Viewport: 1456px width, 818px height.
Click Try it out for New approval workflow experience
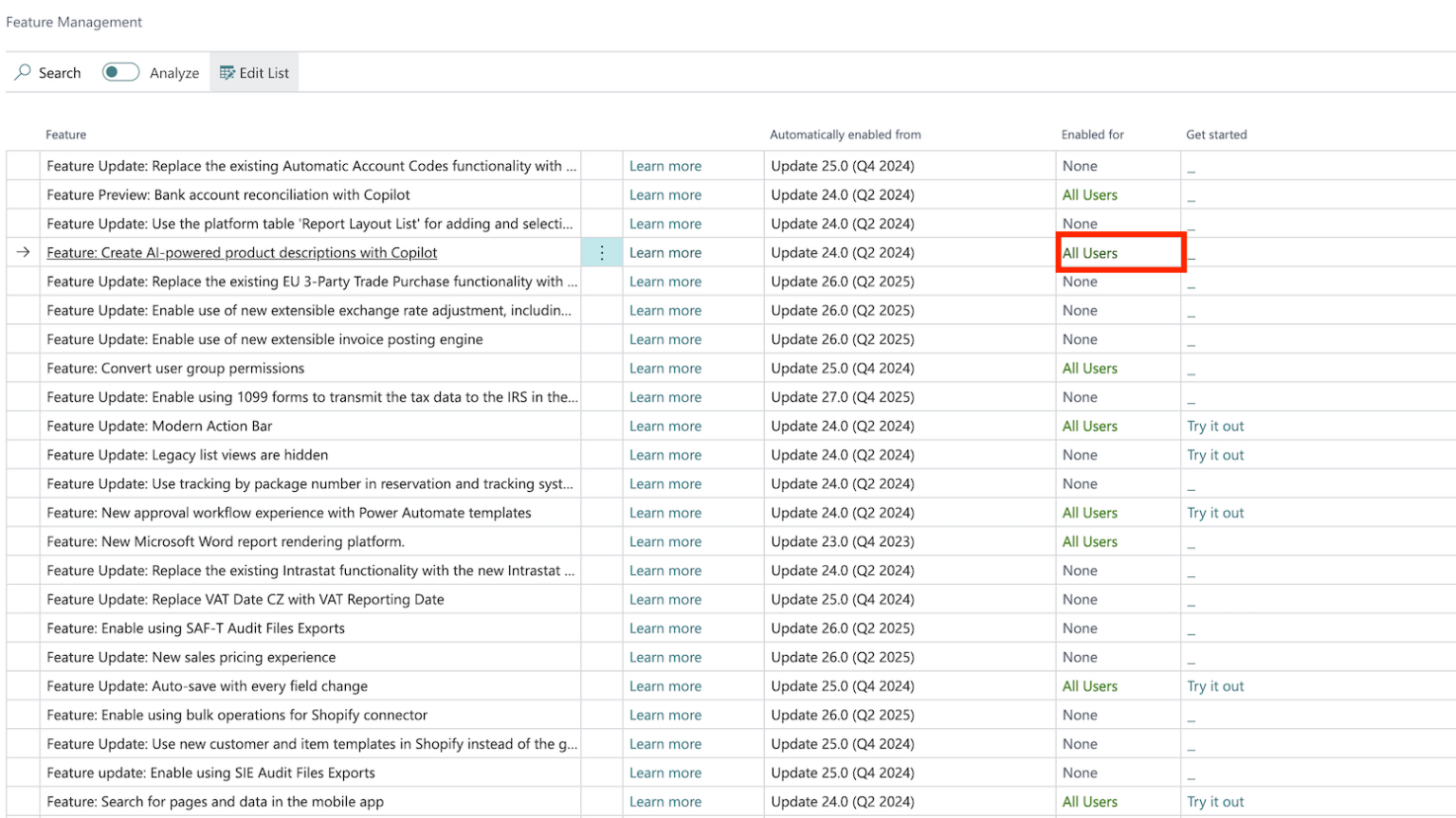pos(1215,513)
